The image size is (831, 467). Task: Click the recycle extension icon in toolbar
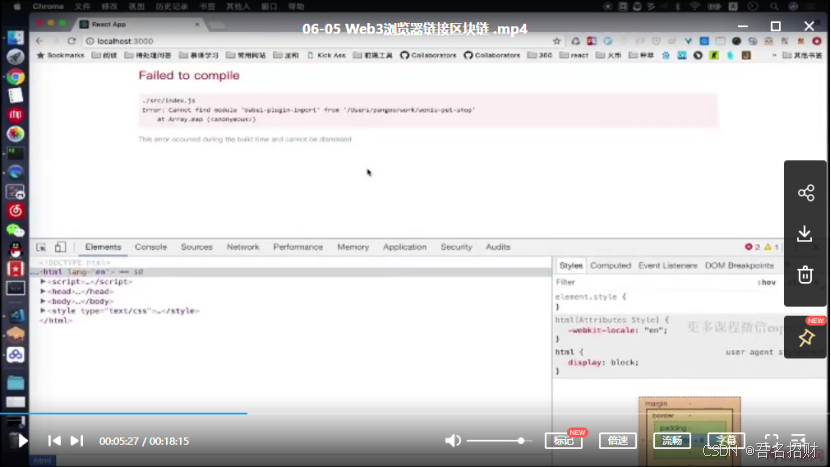[576, 41]
